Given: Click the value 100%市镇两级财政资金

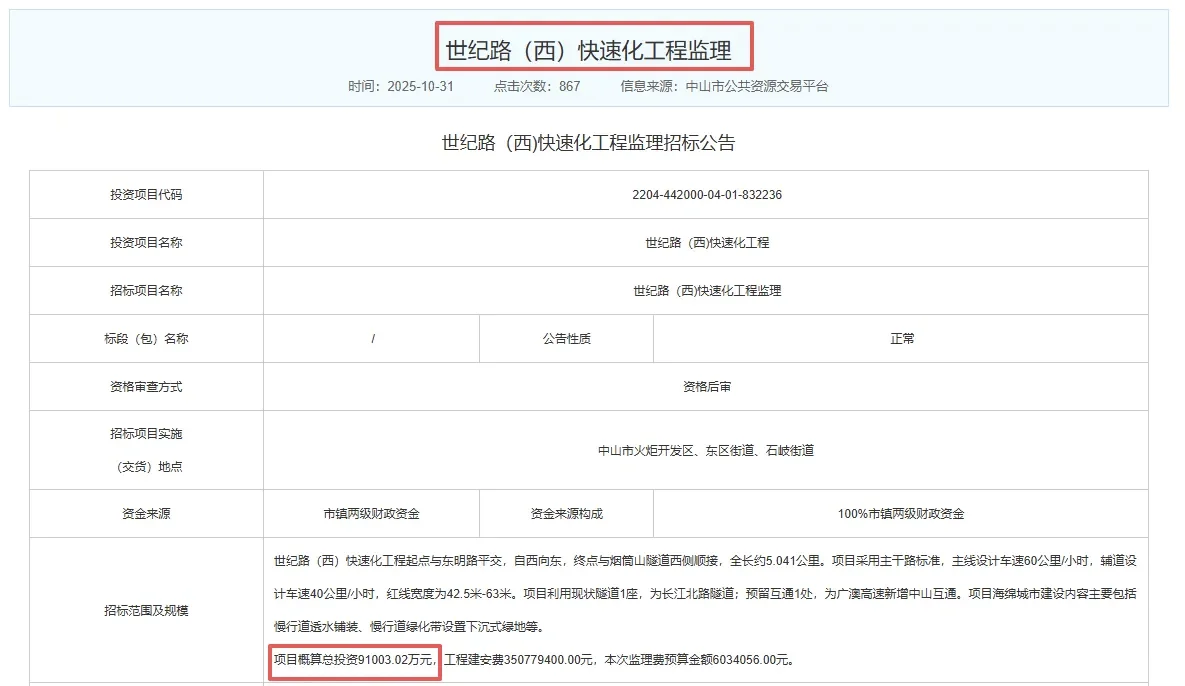Looking at the screenshot, I should point(901,514).
